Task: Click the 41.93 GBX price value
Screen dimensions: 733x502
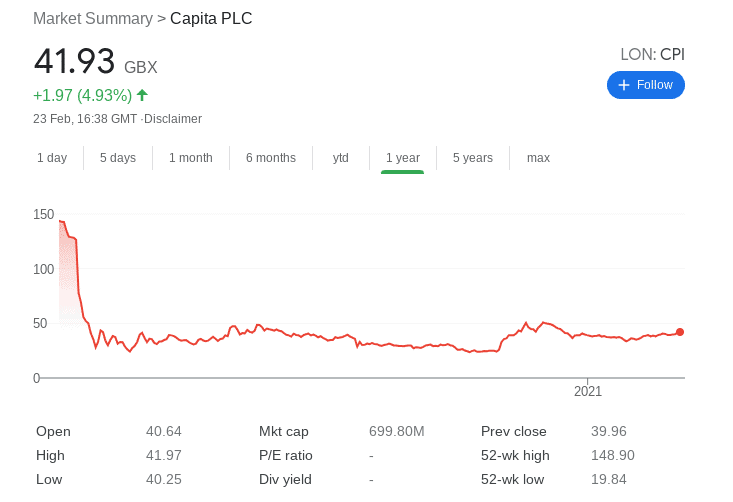Action: 95,62
